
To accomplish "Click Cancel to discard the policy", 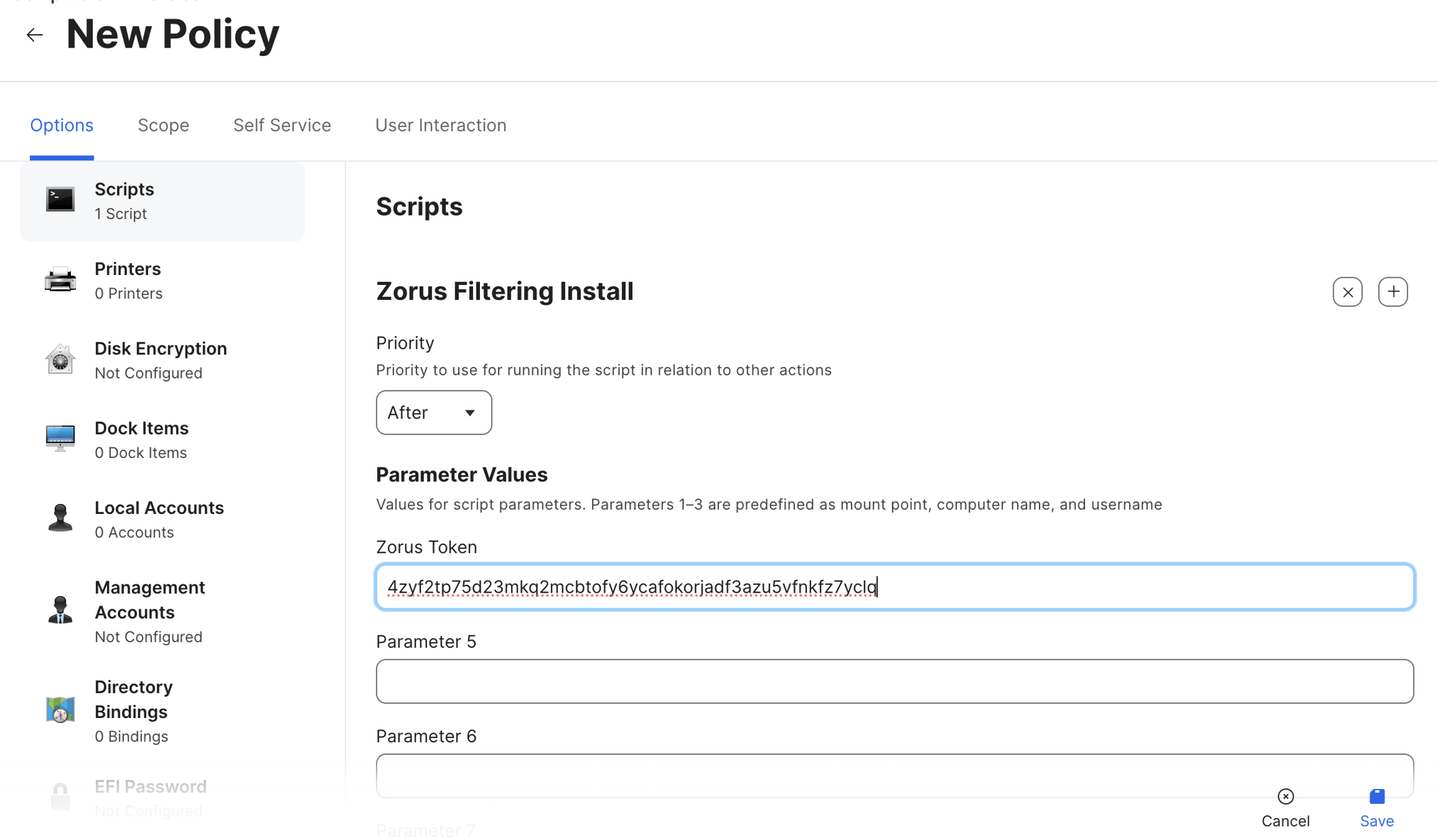I will click(1285, 807).
